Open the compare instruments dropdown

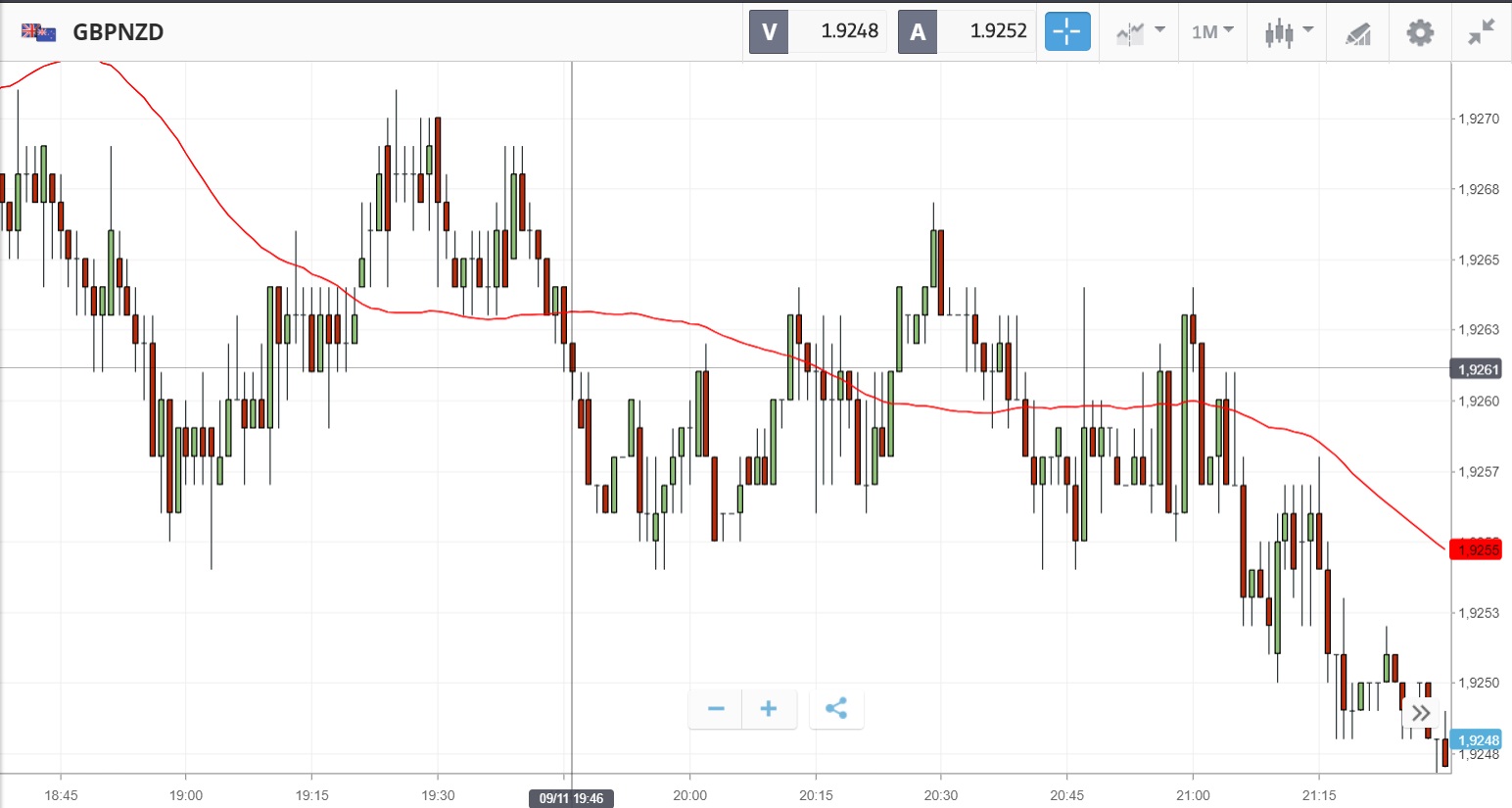[x=1140, y=32]
